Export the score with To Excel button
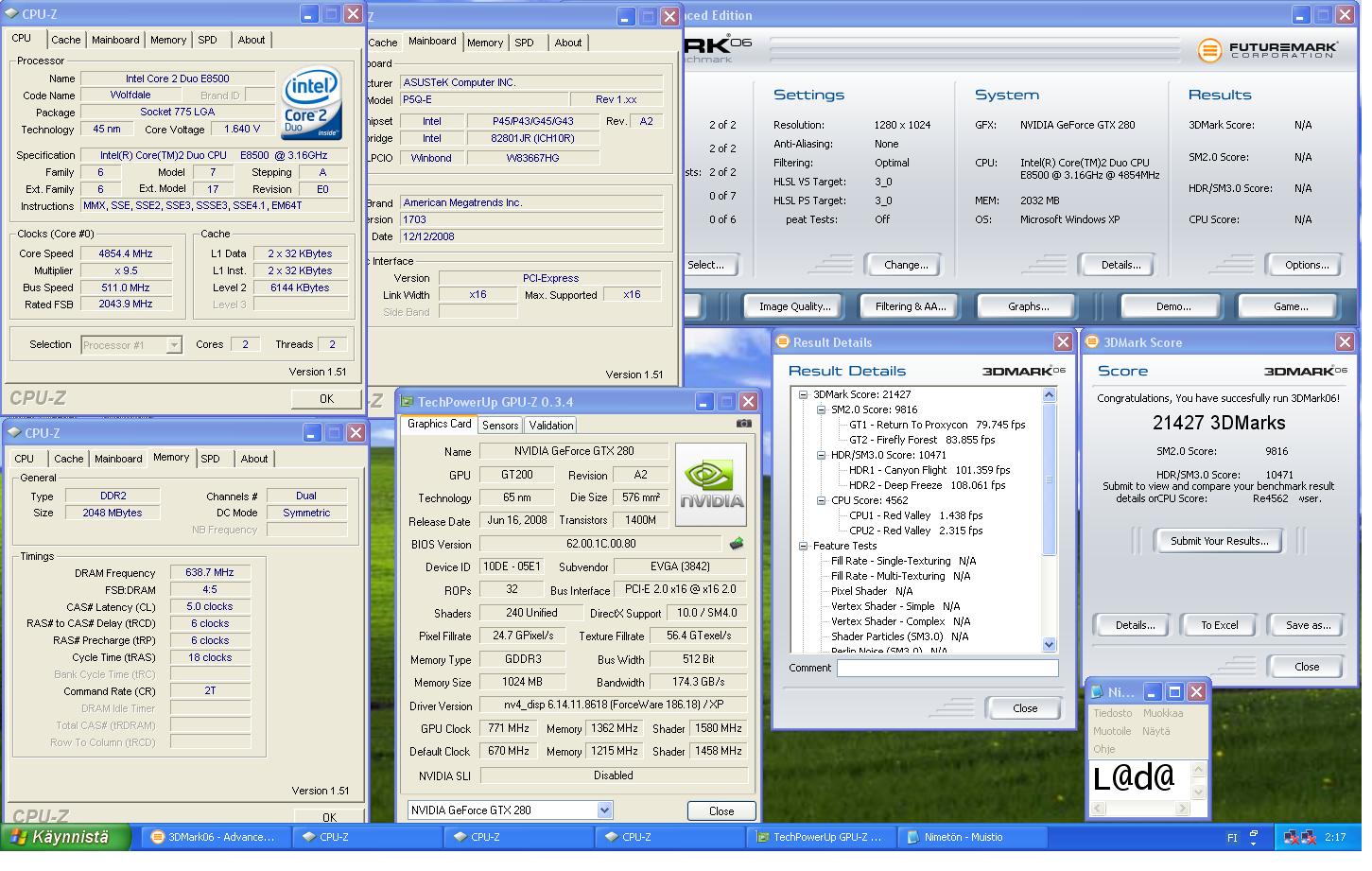This screenshot has width=1372, height=871. [1220, 625]
